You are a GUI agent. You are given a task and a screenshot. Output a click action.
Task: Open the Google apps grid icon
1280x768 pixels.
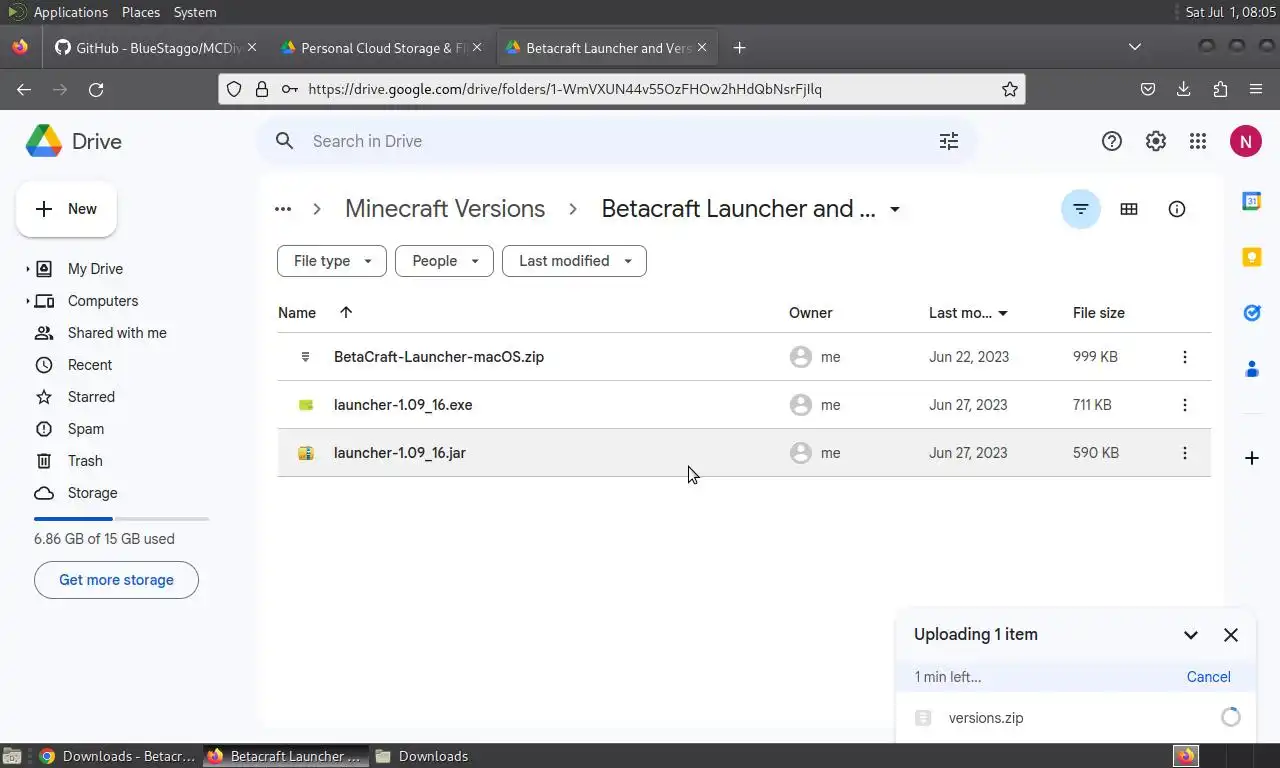point(1198,141)
